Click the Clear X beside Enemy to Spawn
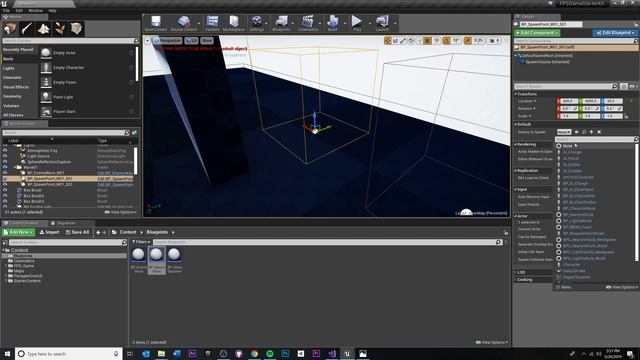 click(599, 132)
